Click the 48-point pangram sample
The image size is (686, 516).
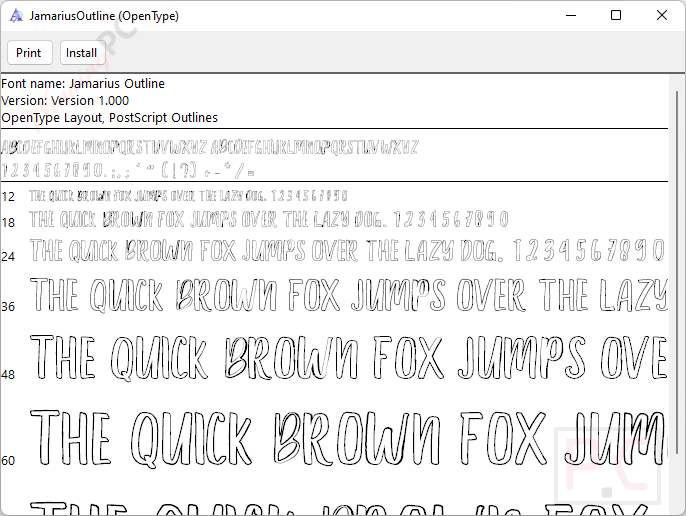349,358
